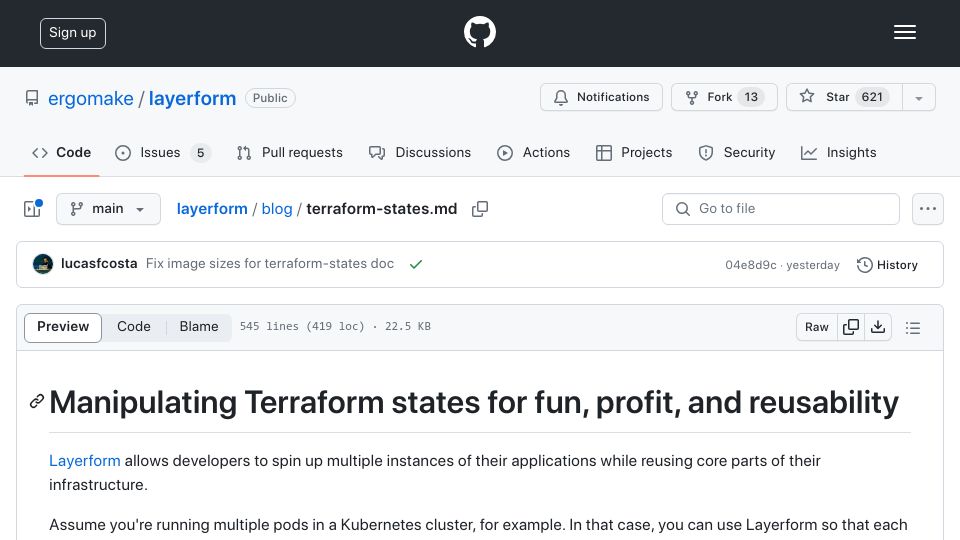Click the GitHub Octocat logo
Image resolution: width=960 pixels, height=540 pixels.
tap(479, 32)
